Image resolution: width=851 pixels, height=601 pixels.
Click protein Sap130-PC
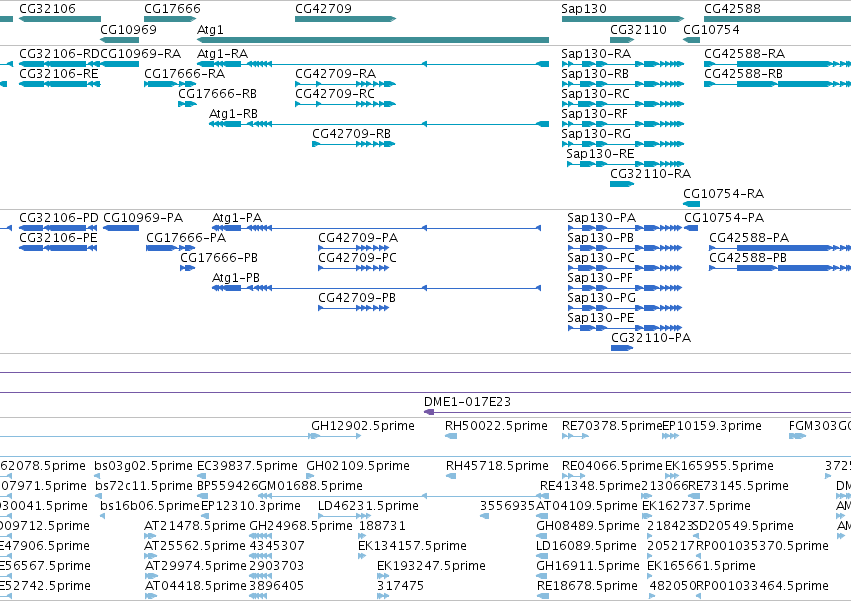[624, 268]
